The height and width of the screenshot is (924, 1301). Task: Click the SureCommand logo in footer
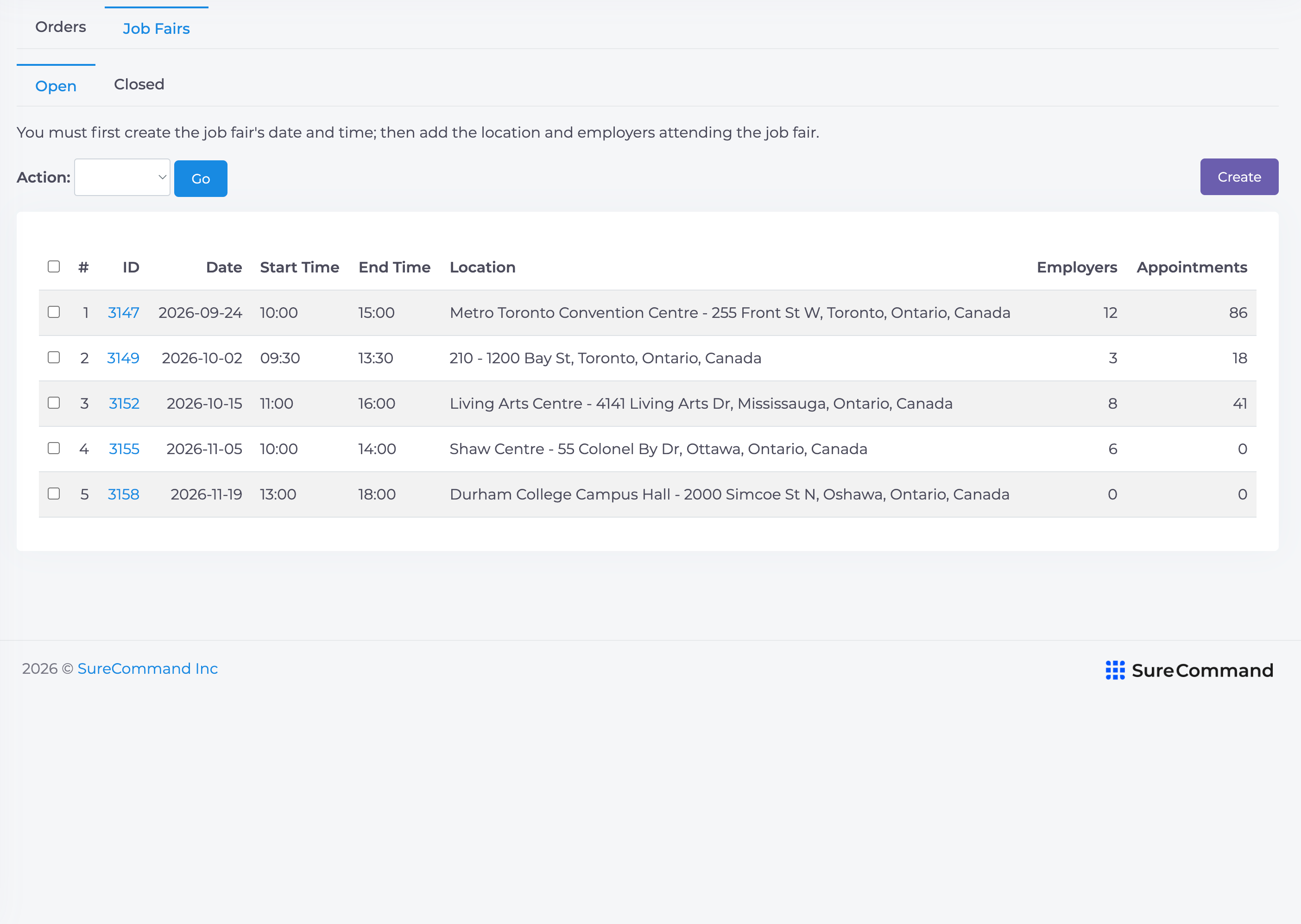(x=1189, y=670)
